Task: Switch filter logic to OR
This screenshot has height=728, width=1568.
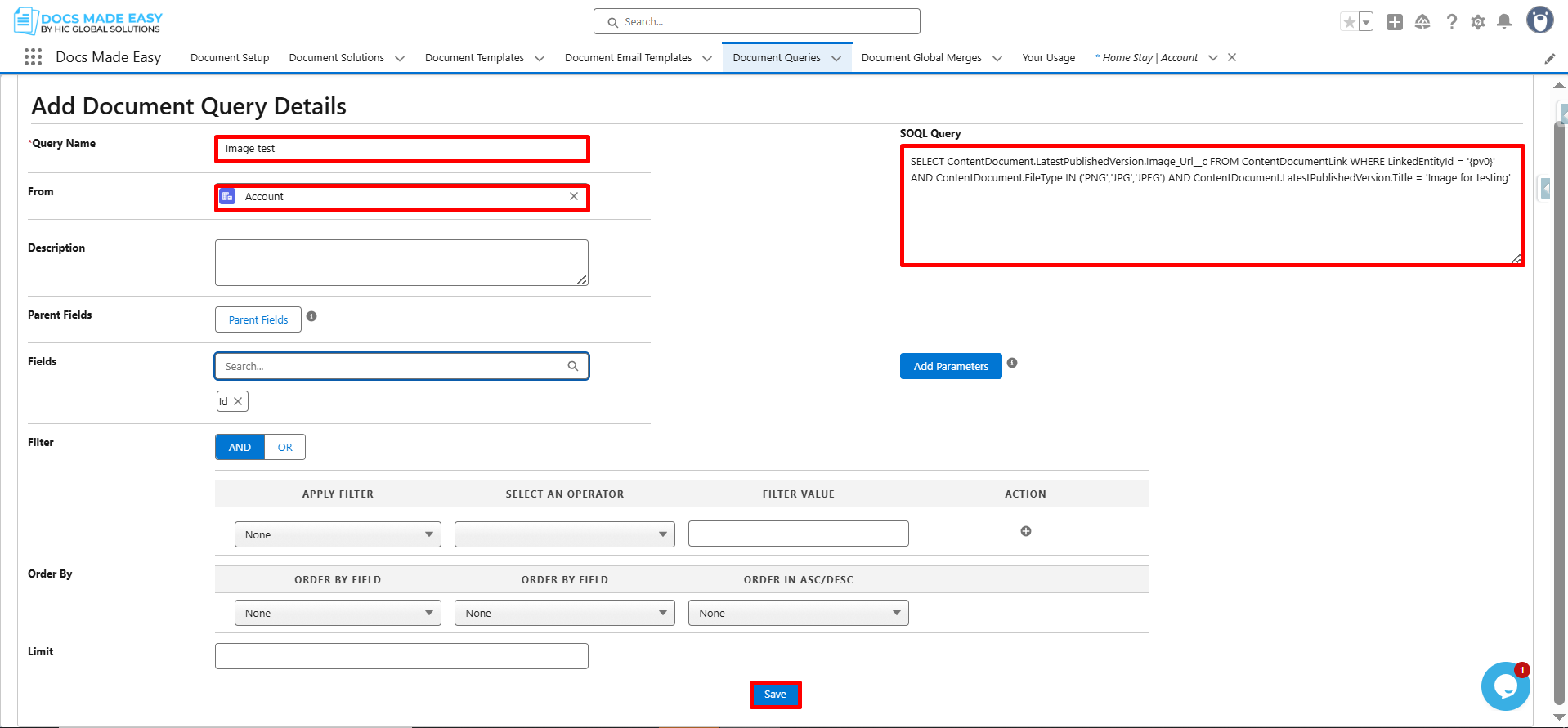Action: coord(284,447)
